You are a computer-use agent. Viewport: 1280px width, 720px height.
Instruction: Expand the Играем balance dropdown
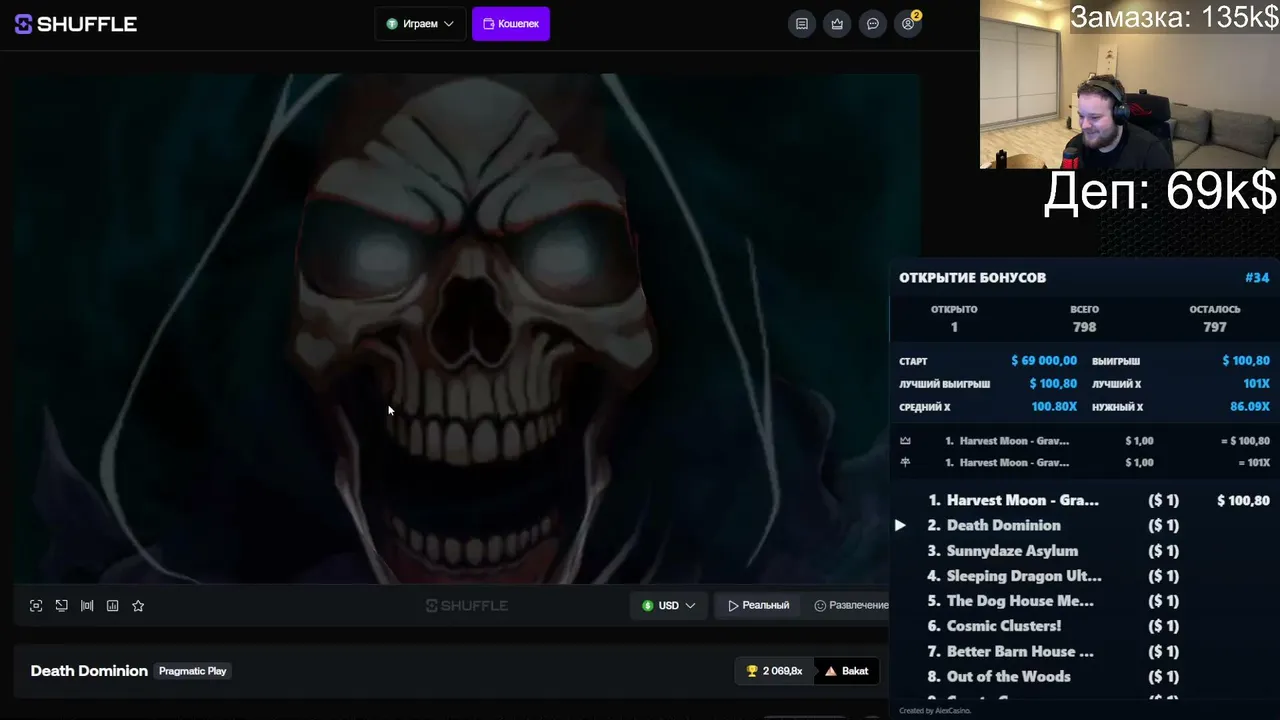coord(420,24)
